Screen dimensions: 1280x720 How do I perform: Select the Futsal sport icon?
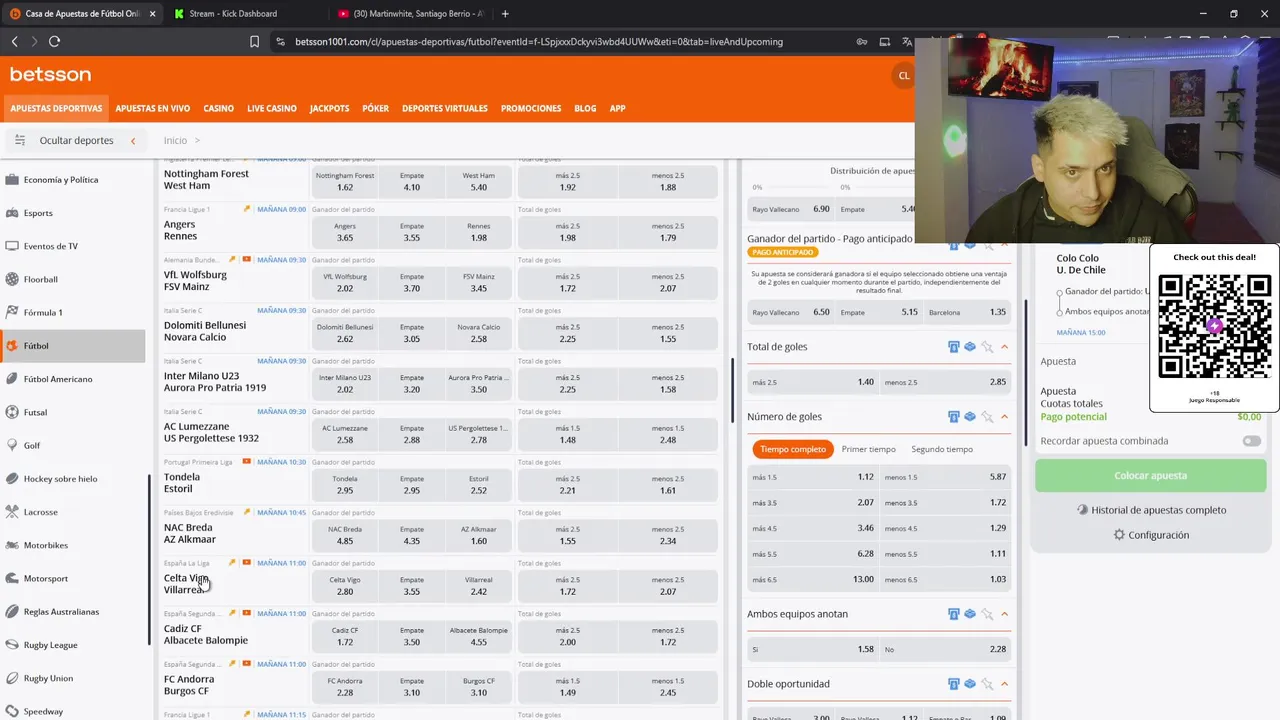point(12,412)
